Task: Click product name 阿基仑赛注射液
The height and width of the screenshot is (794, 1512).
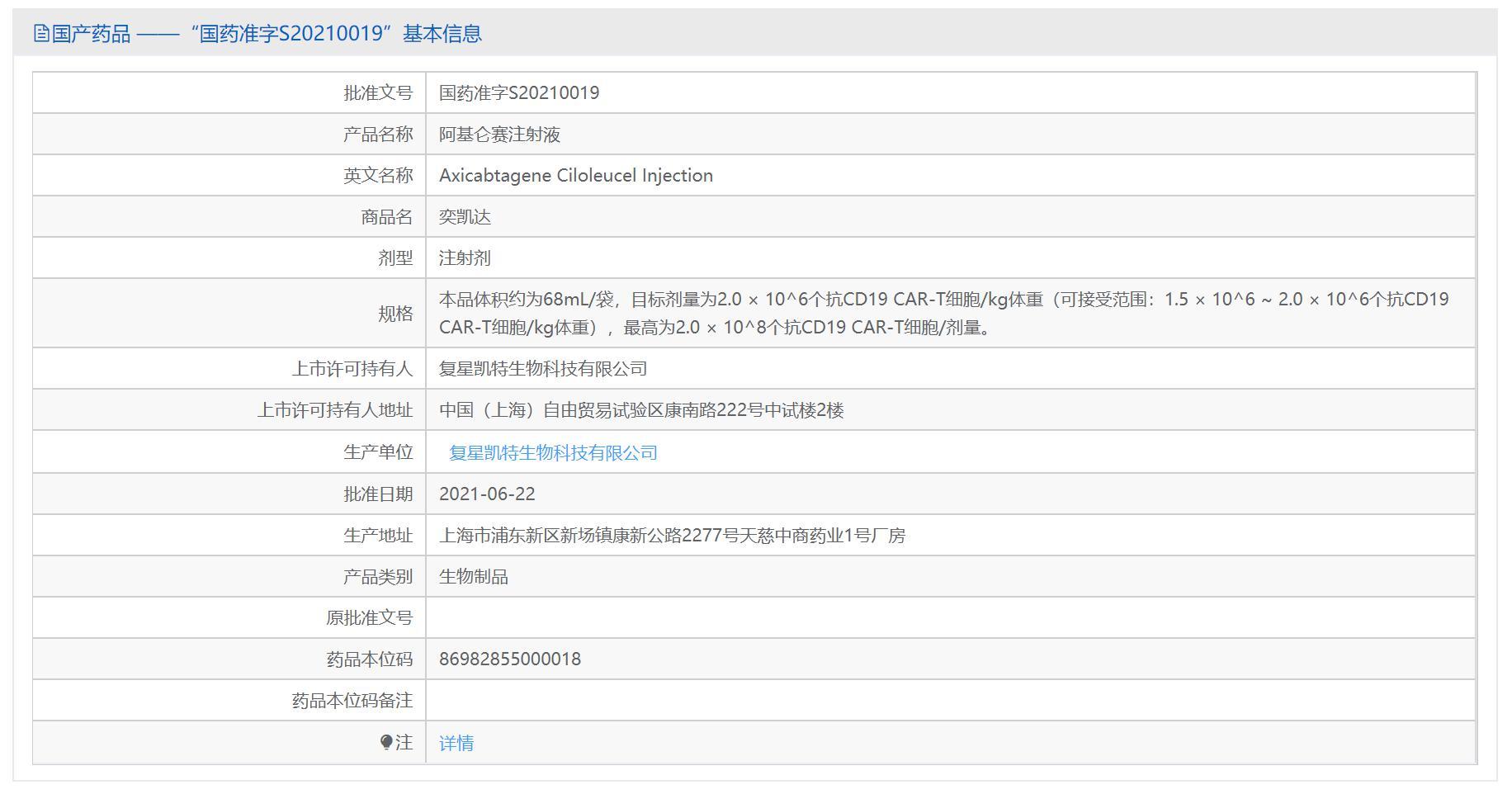Action: [x=499, y=134]
